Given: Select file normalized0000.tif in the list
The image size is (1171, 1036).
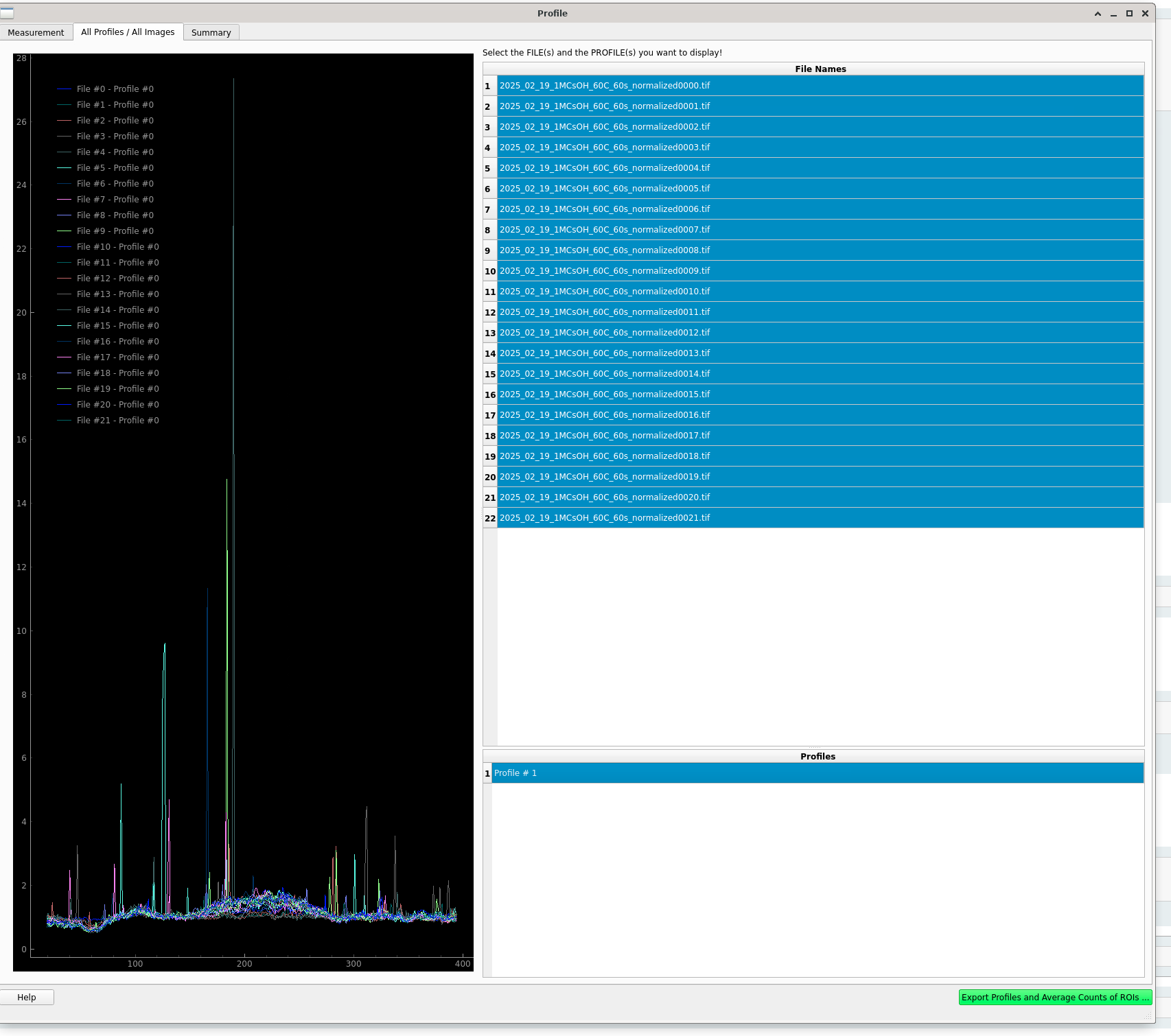Looking at the screenshot, I should 820,86.
